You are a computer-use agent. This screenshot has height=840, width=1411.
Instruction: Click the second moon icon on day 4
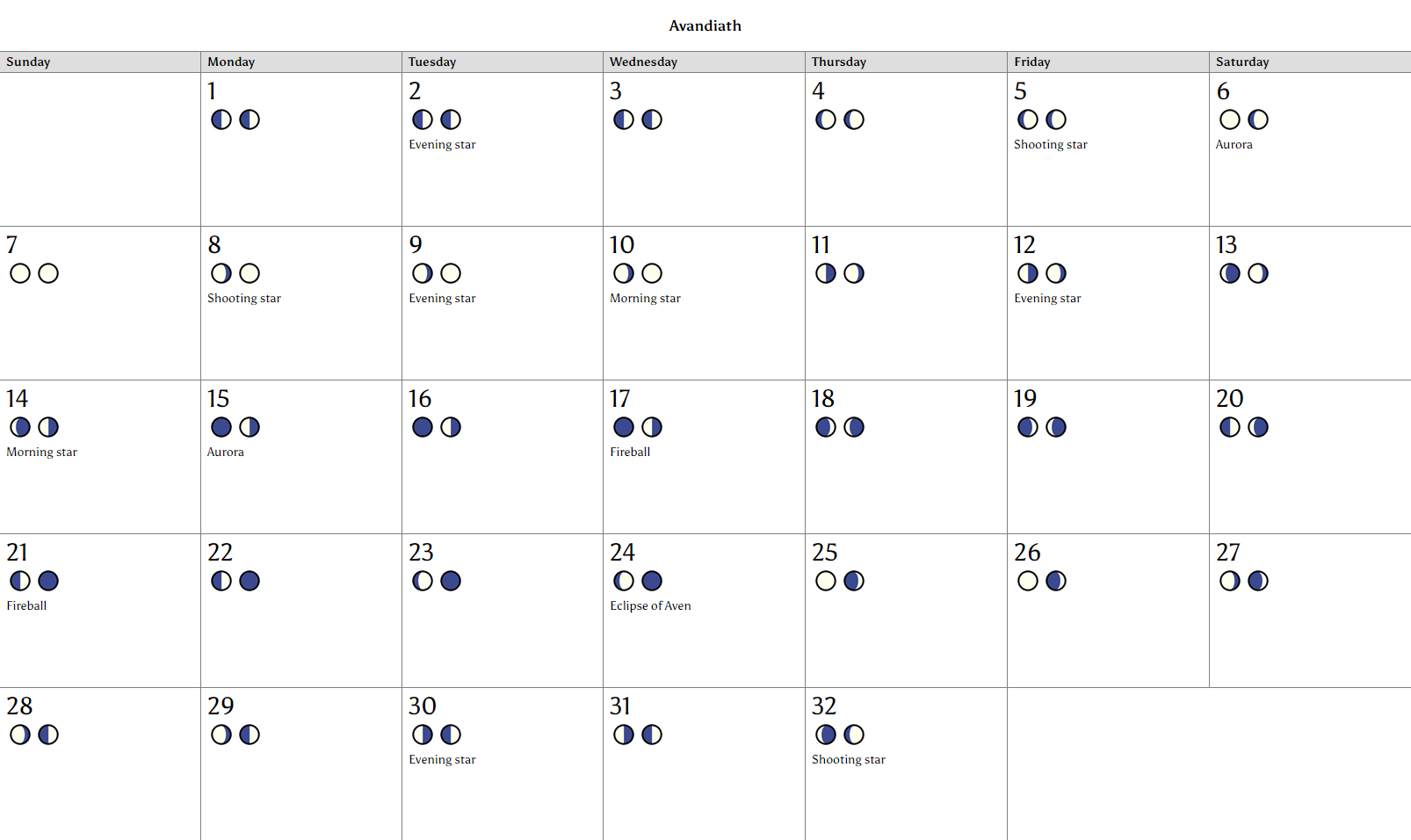point(854,119)
